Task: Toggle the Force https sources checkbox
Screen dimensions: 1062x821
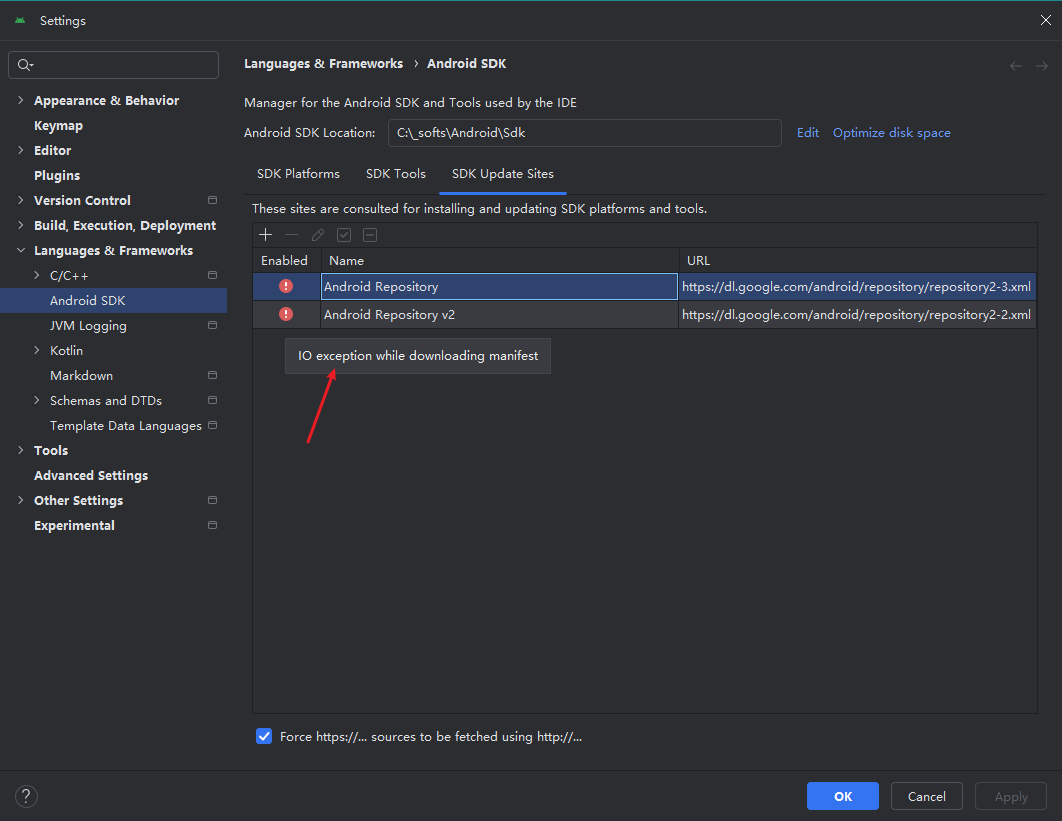Action: pyautogui.click(x=264, y=736)
